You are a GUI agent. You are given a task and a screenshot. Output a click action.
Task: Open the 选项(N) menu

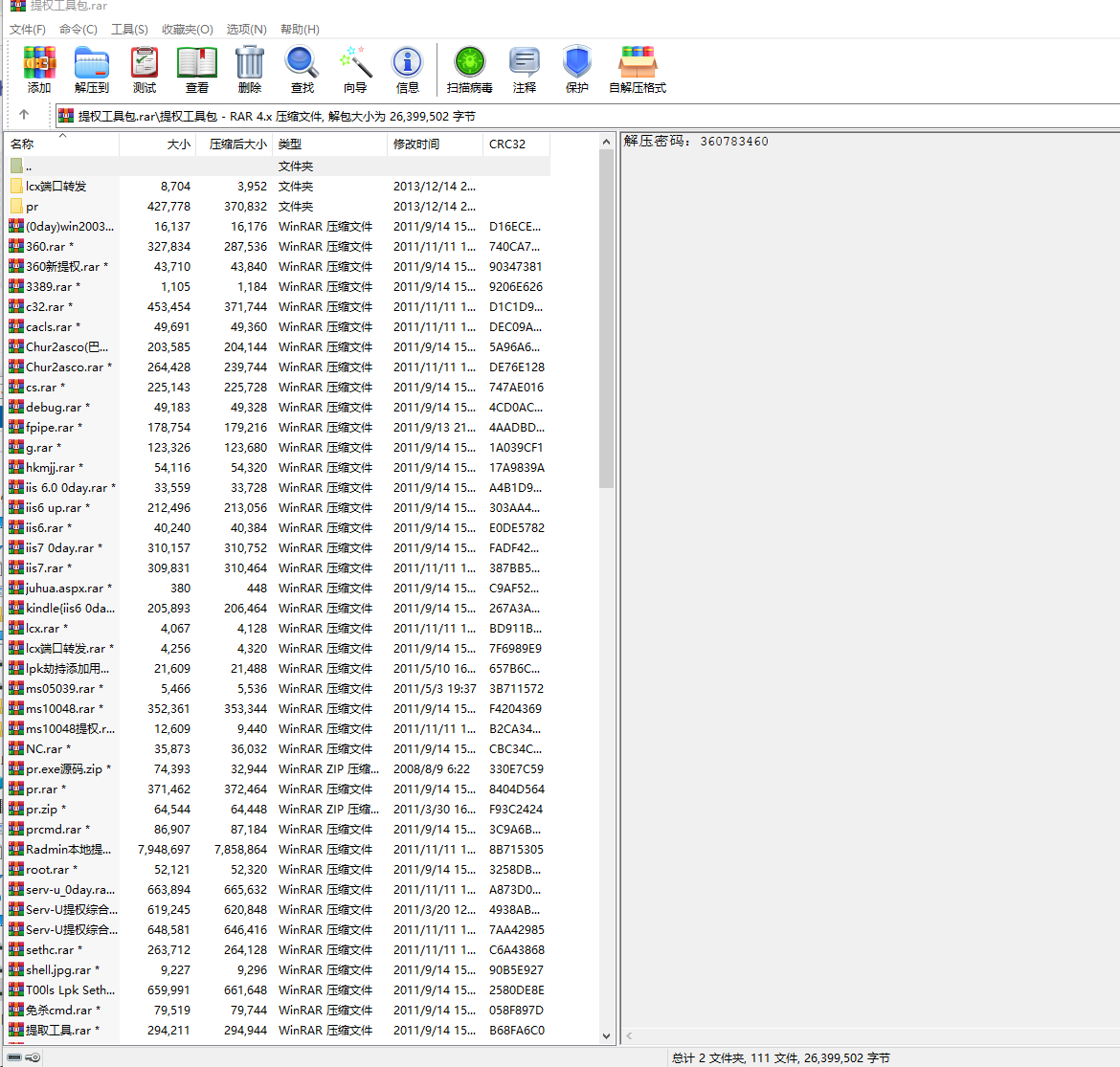(246, 30)
